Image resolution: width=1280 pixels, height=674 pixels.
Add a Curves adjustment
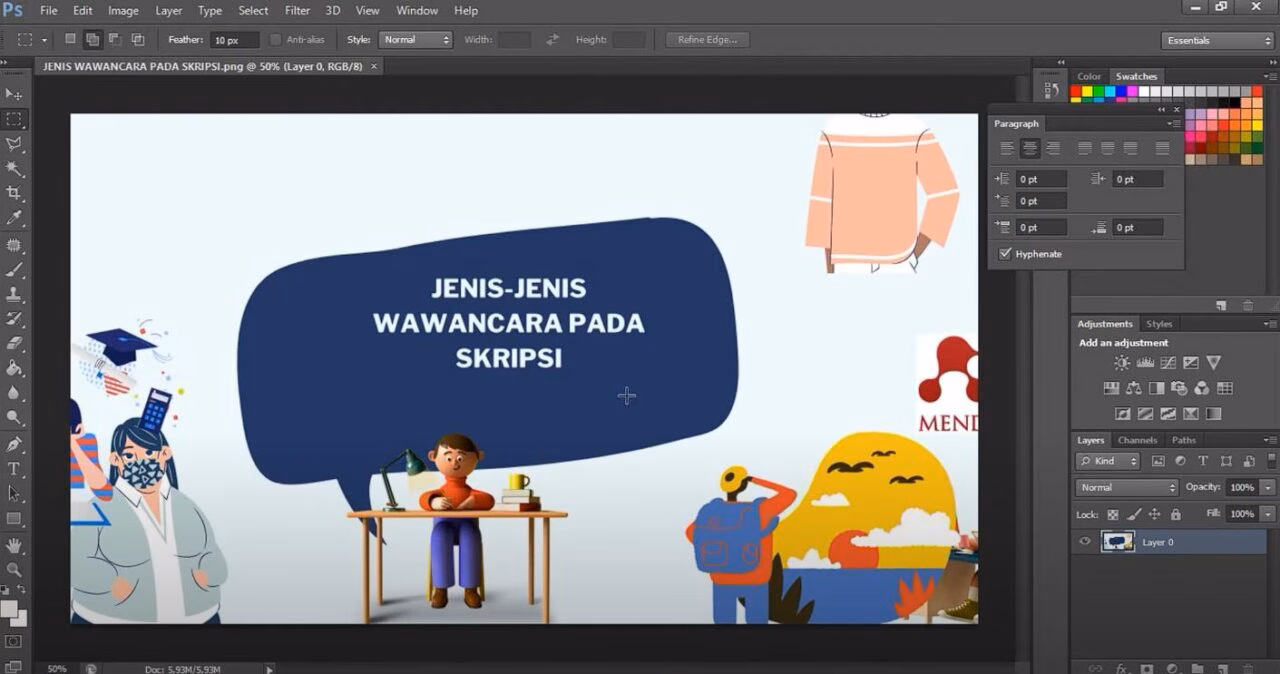click(1168, 363)
